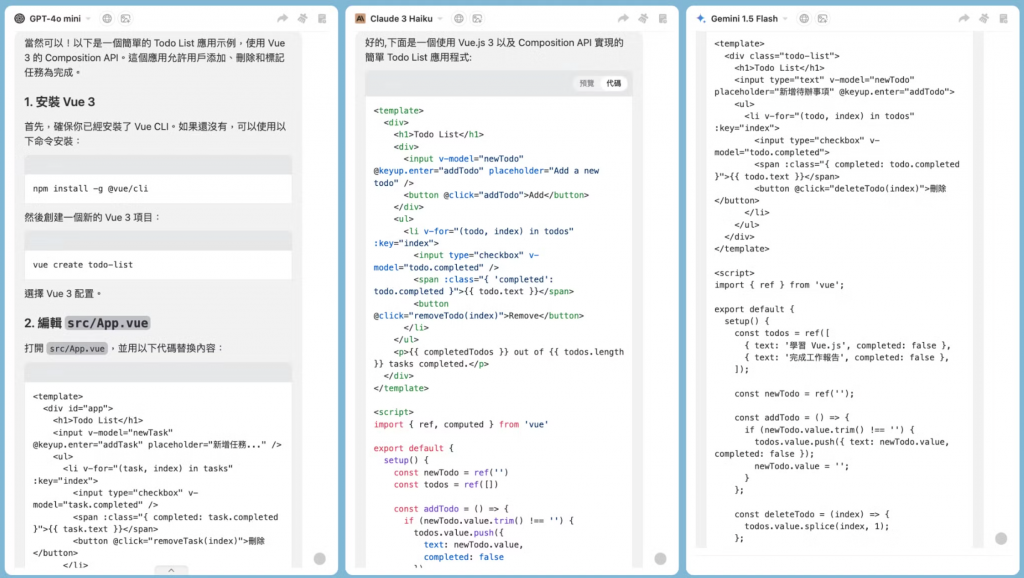Screen dimensions: 1024x578
Task: Share the GPT-4o mini conversation
Action: click(x=282, y=18)
